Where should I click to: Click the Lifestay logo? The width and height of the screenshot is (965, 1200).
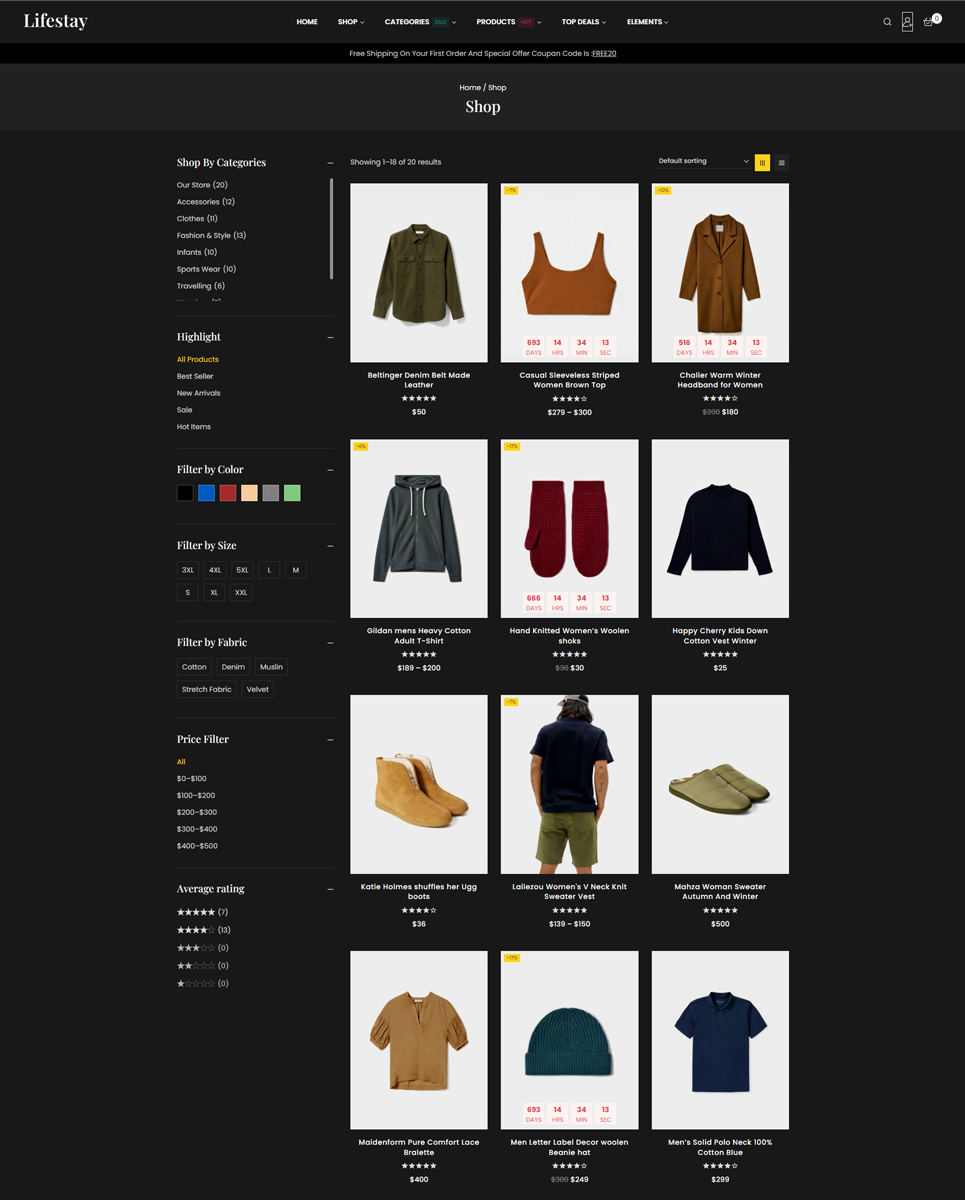[x=56, y=21]
